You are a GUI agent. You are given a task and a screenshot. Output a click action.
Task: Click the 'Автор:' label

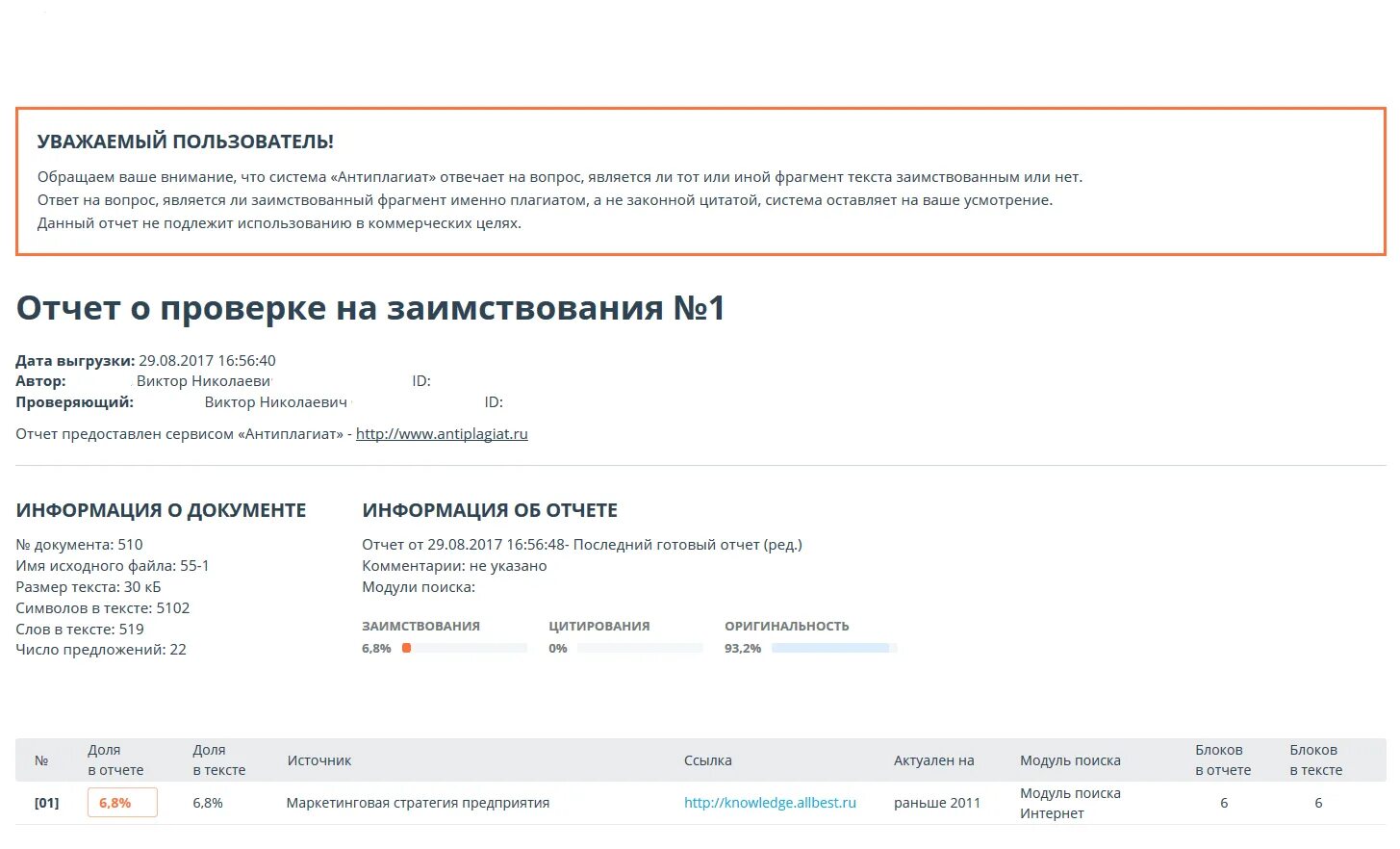pyautogui.click(x=40, y=381)
